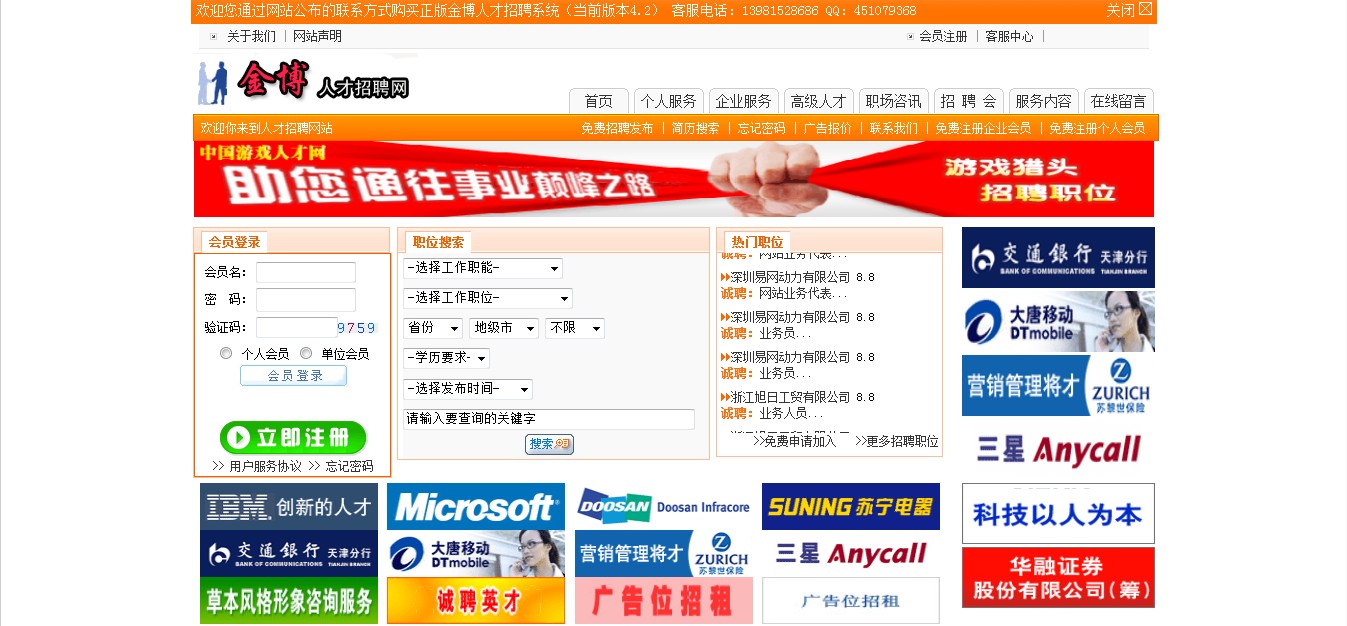The width and height of the screenshot is (1347, 626).
Task: Expand the 学历要求 dropdown
Action: 446,358
